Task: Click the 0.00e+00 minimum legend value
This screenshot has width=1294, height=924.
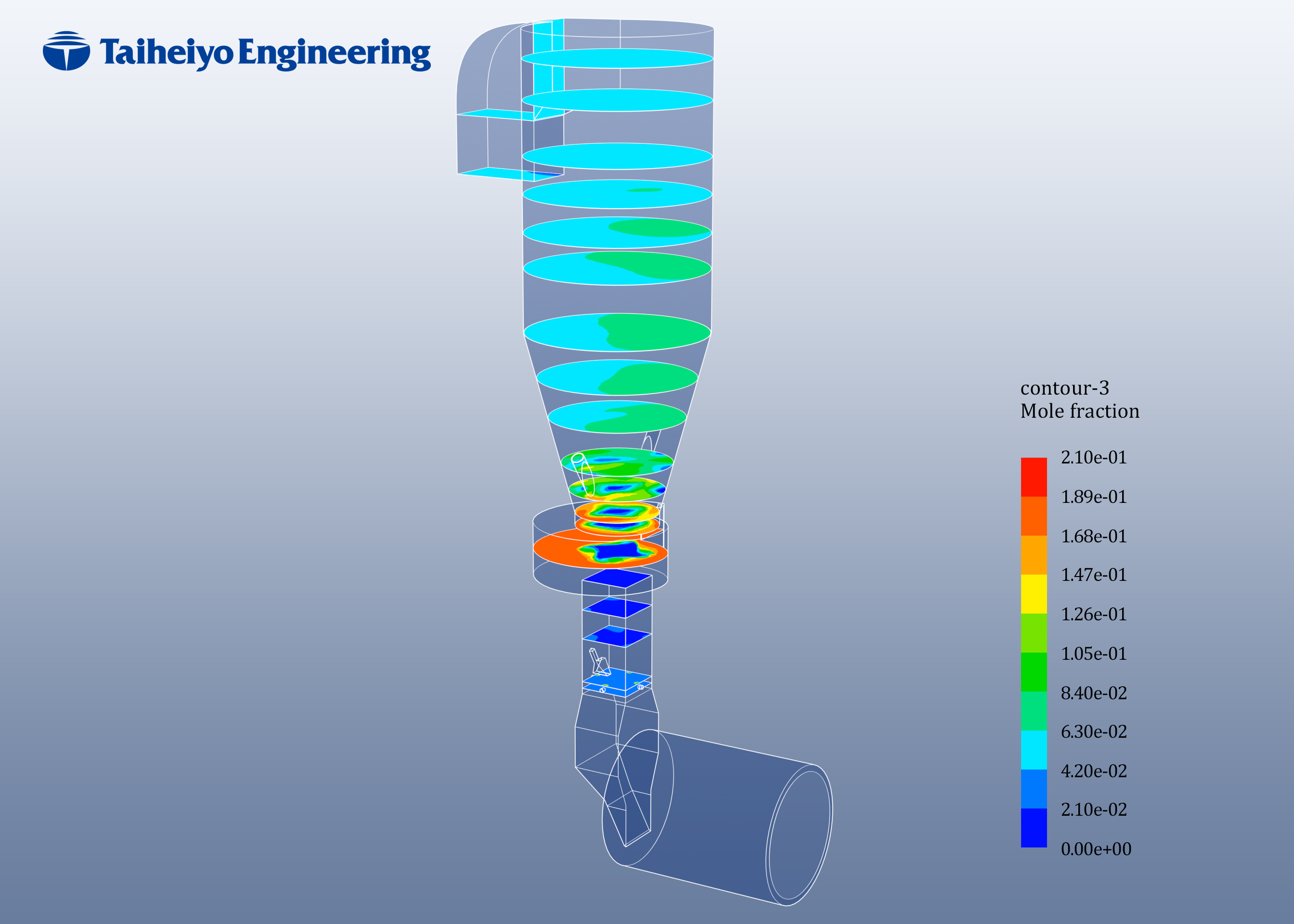Action: tap(1096, 849)
